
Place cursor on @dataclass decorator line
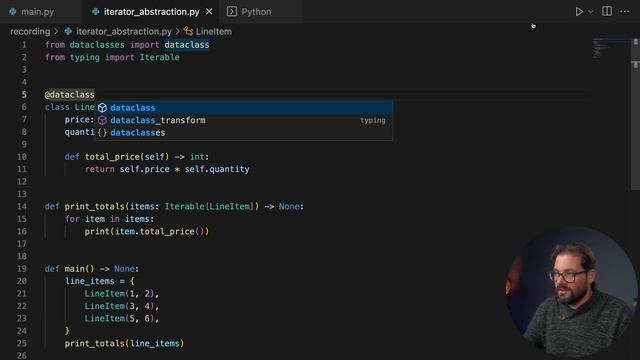pyautogui.click(x=69, y=95)
